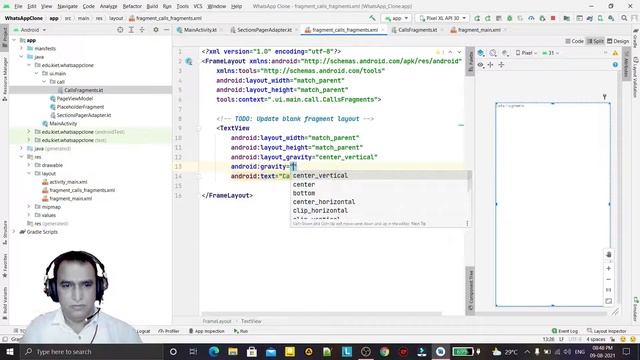The height and width of the screenshot is (360, 640).
Task: Open the app run configuration dropdown
Action: [396, 18]
